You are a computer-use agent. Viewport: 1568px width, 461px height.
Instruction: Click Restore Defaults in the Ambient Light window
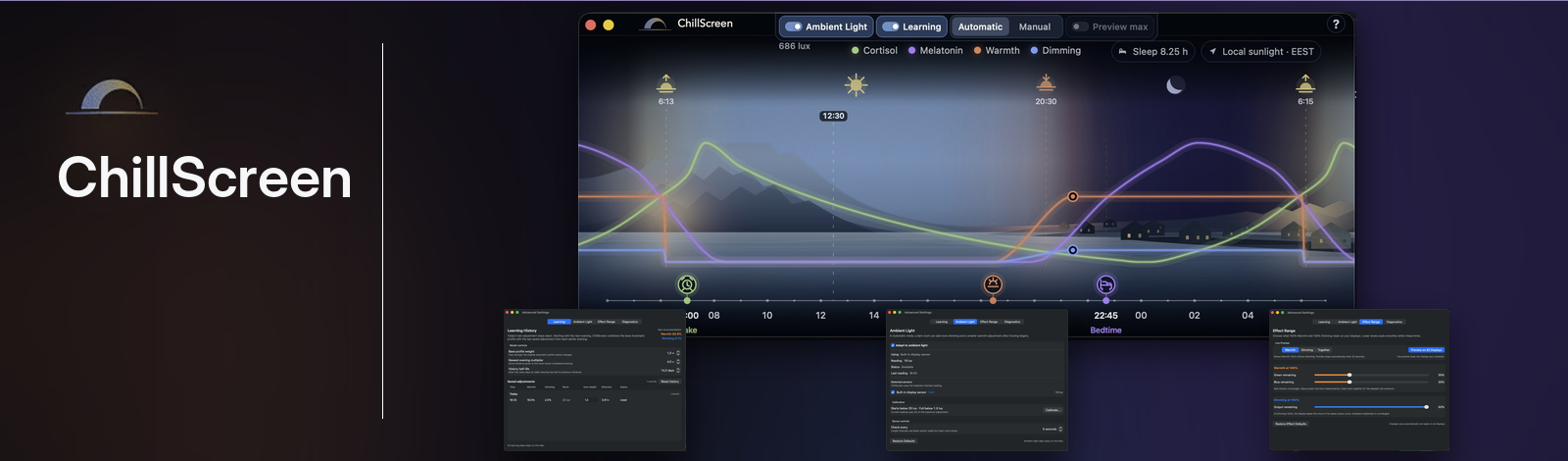point(904,441)
